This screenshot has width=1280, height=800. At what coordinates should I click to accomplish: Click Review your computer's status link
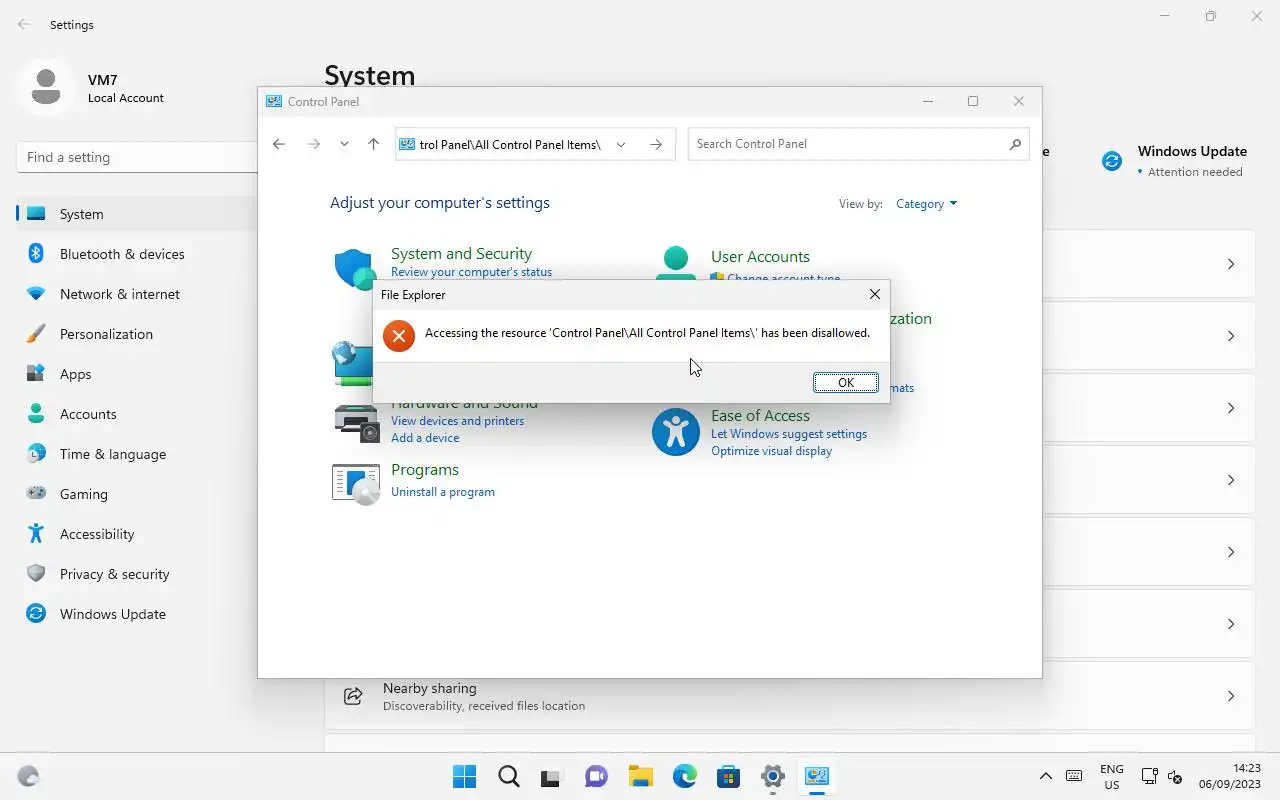tap(471, 272)
